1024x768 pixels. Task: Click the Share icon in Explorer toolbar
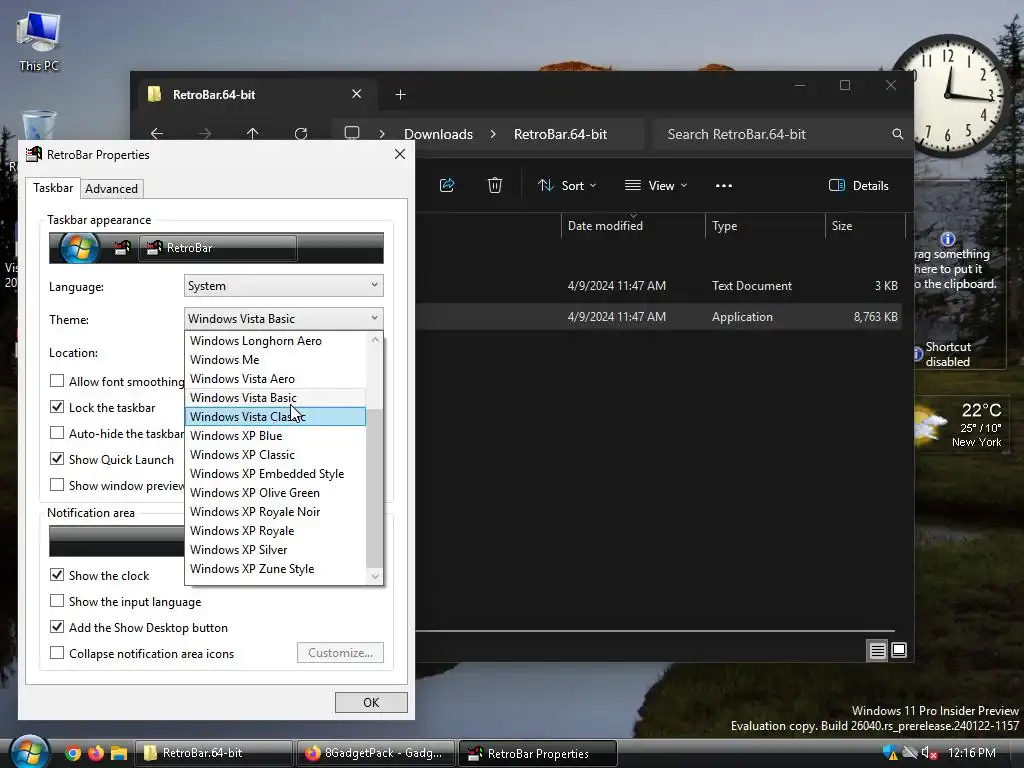tap(447, 185)
